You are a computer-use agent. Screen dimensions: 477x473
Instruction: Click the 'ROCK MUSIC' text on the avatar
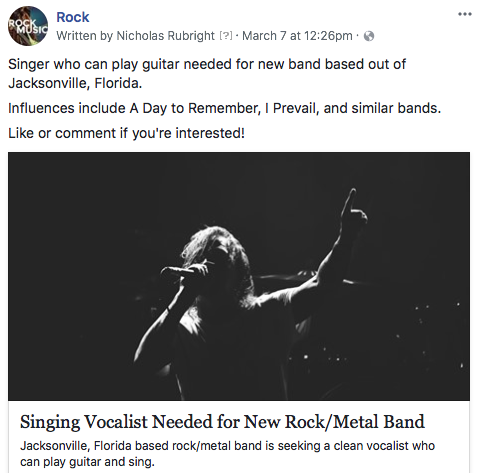(x=27, y=27)
